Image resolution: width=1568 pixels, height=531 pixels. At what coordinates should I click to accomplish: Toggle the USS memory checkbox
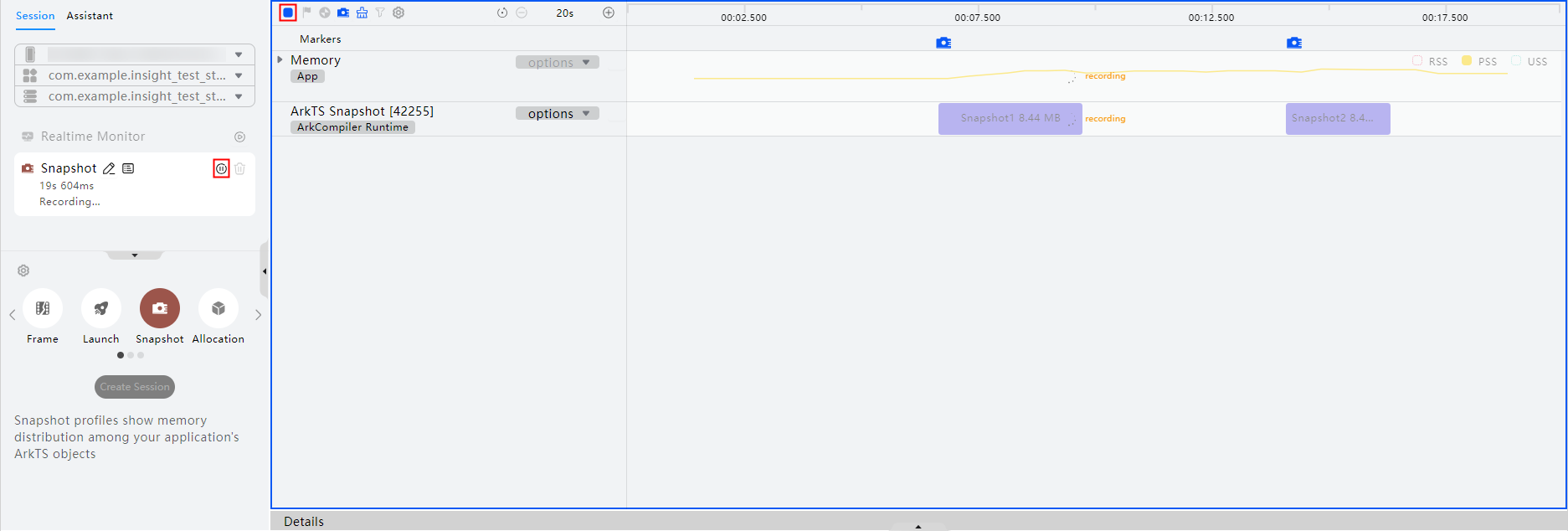[1516, 61]
